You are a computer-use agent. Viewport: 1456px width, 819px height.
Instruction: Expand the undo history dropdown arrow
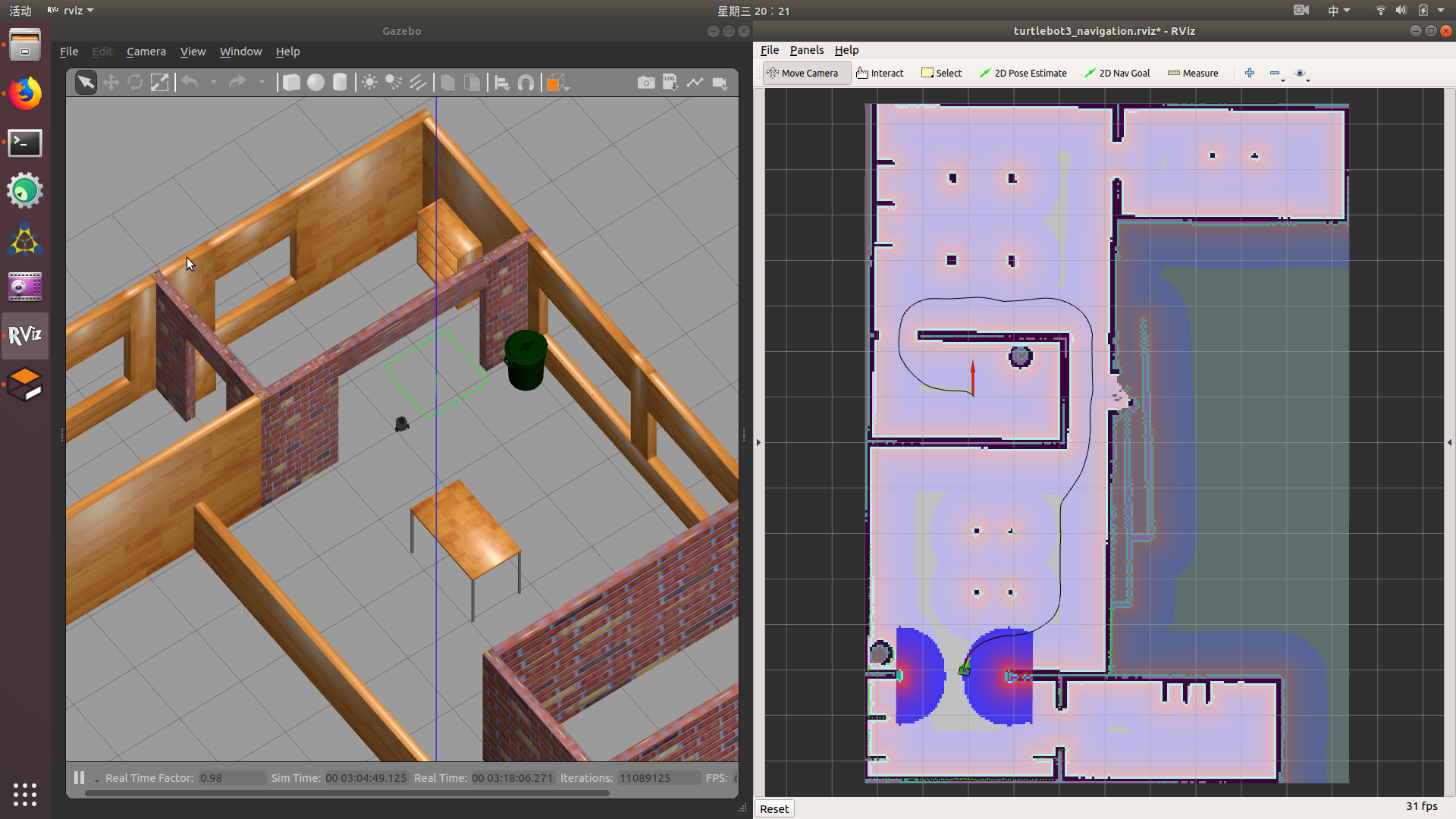213,83
